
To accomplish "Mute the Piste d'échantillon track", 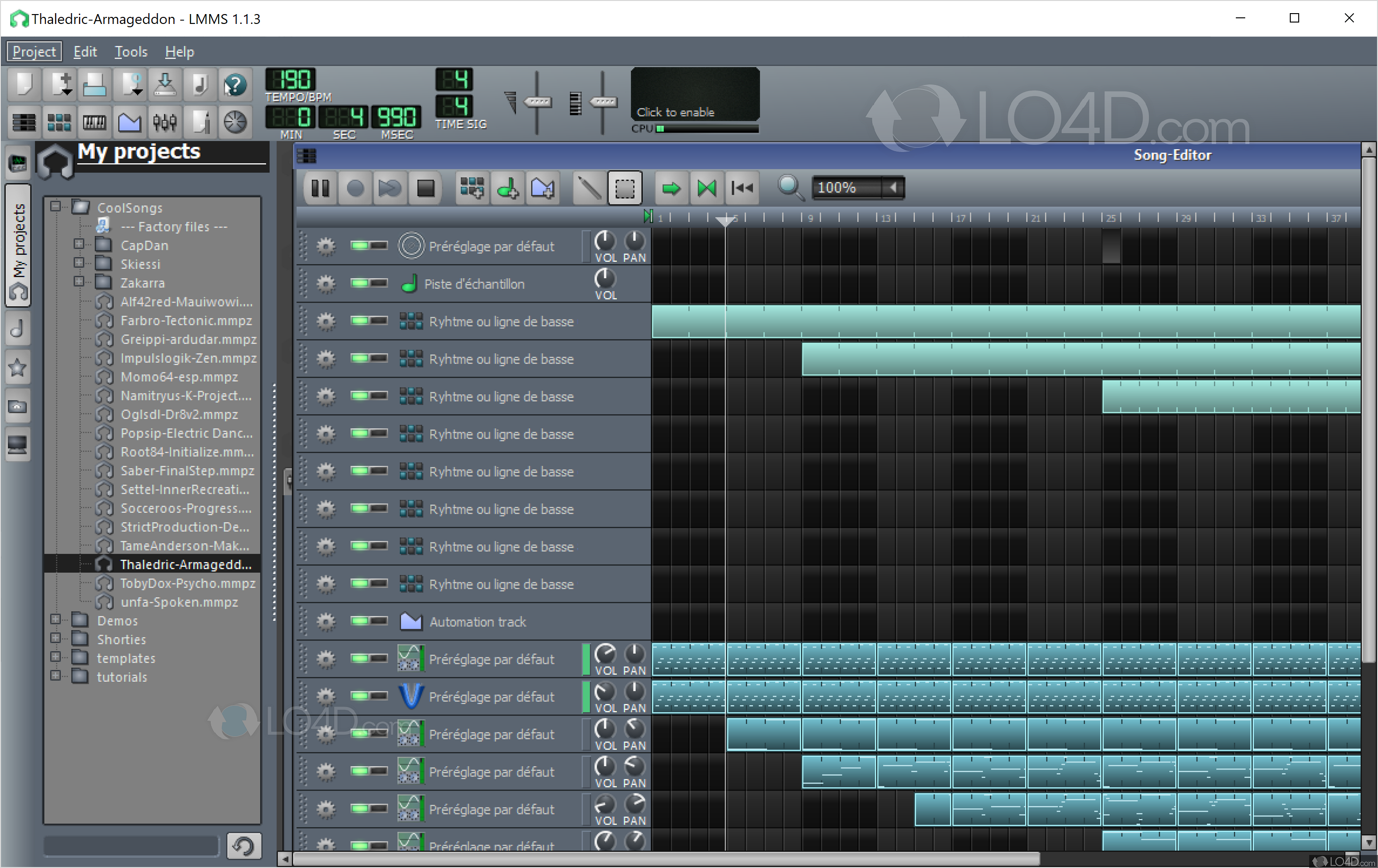I will pos(361,283).
